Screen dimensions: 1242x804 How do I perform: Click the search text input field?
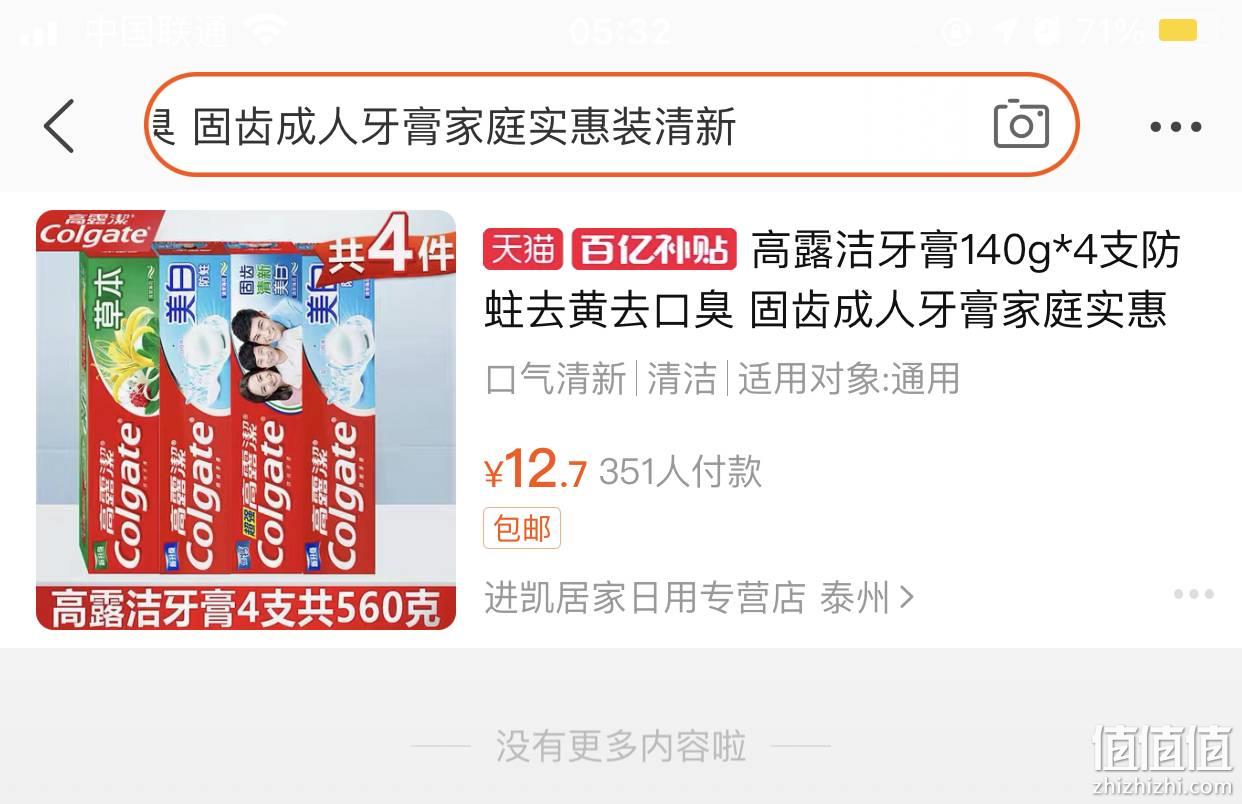point(612,126)
